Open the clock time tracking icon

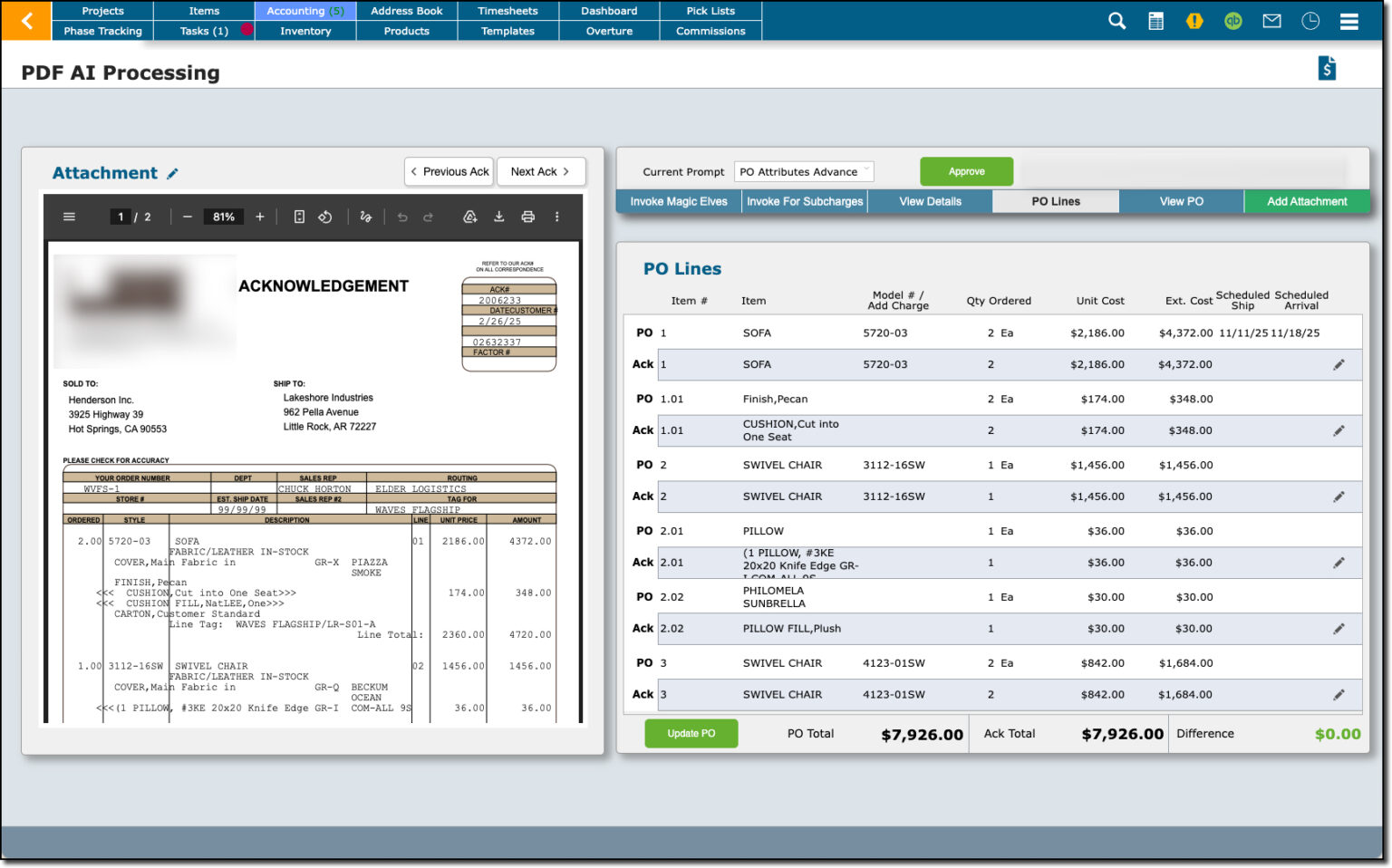[x=1310, y=21]
